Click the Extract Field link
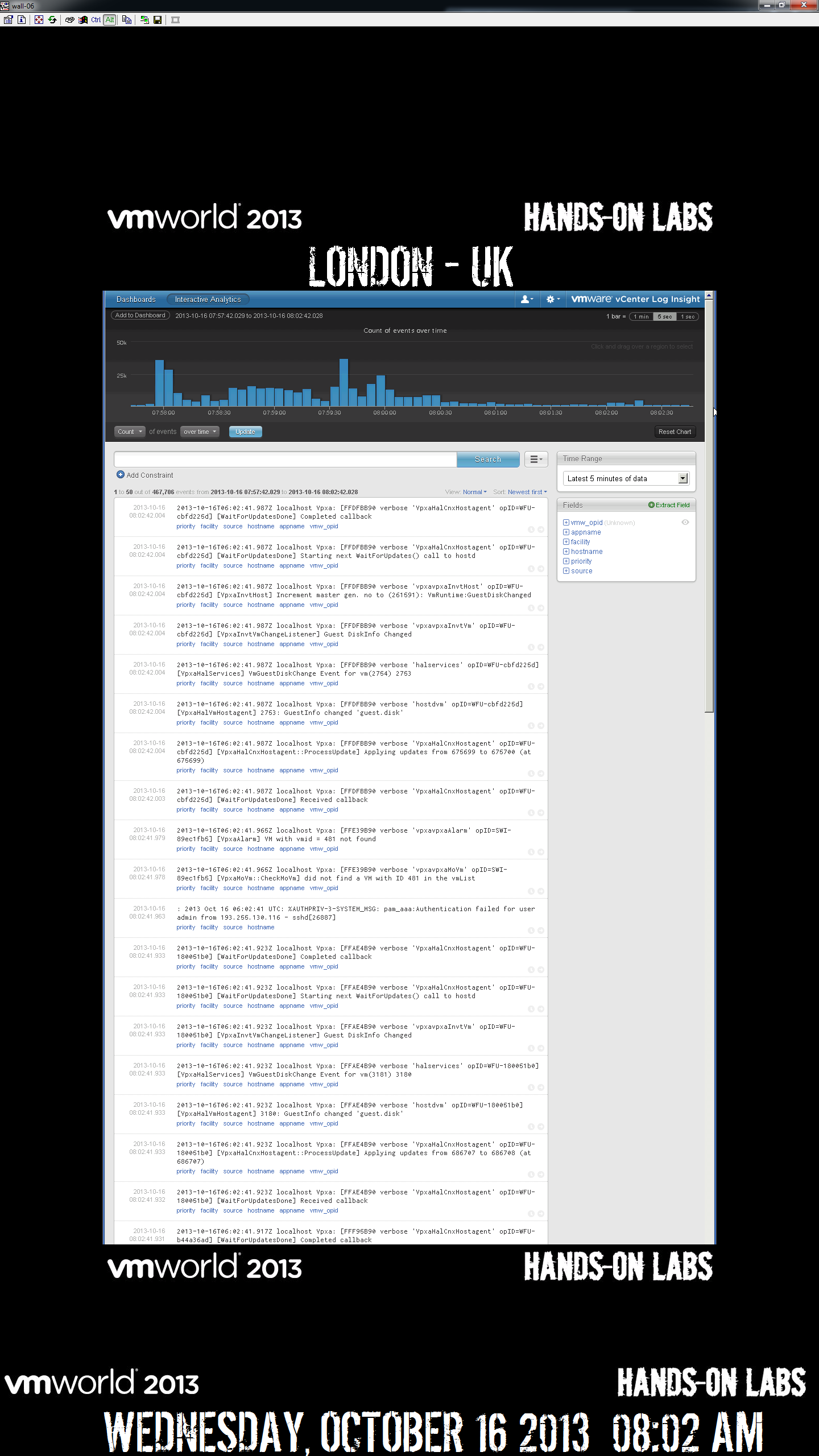819x1456 pixels. coord(669,505)
